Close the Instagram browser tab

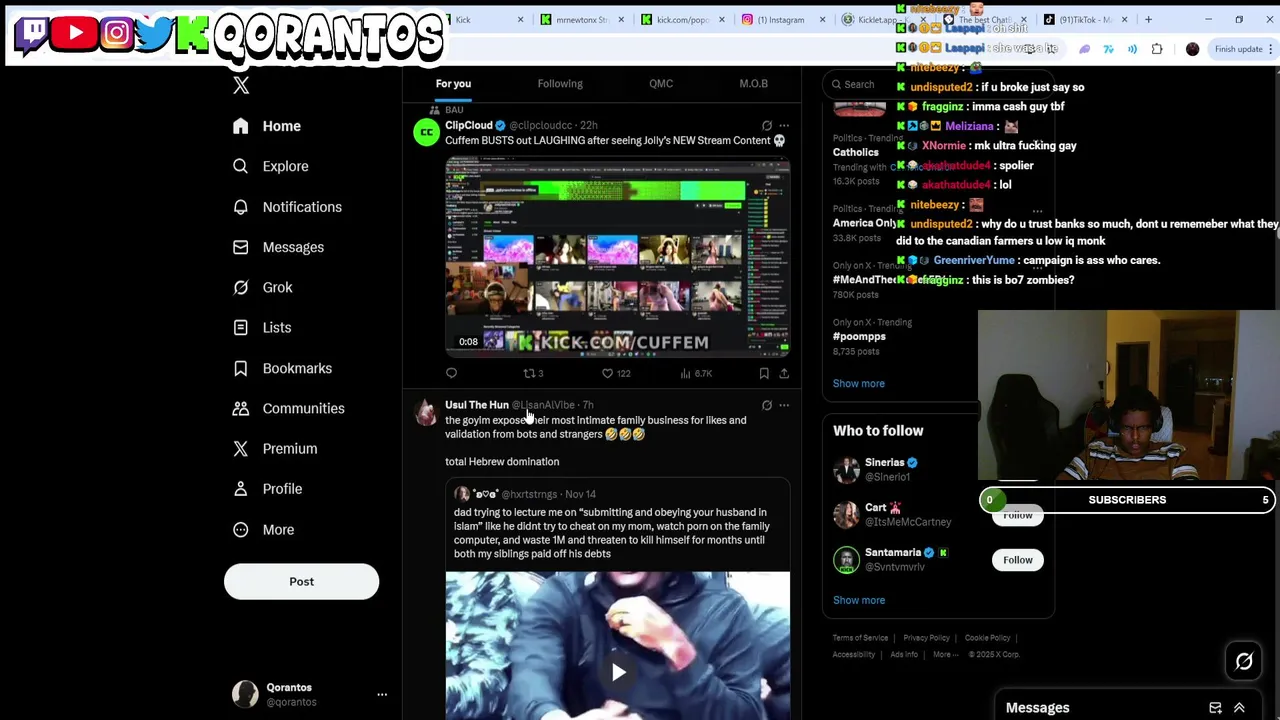pyautogui.click(x=822, y=20)
